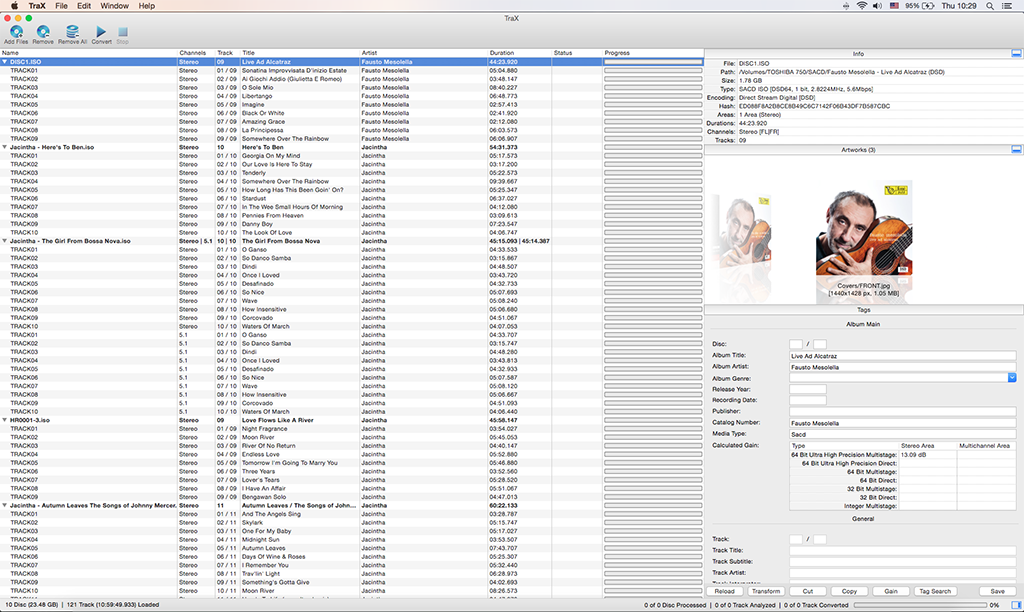Click into the Publisher field
Viewport: 1024px width, 612px height.
(903, 411)
